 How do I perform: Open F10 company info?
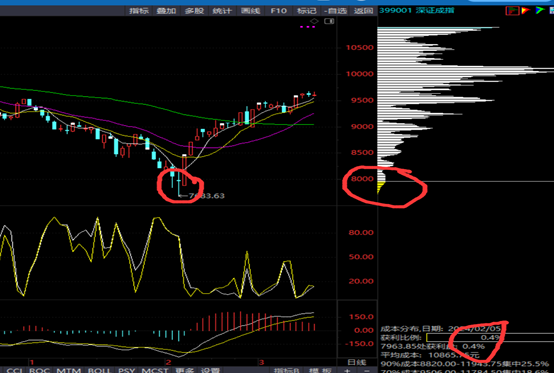tap(278, 11)
